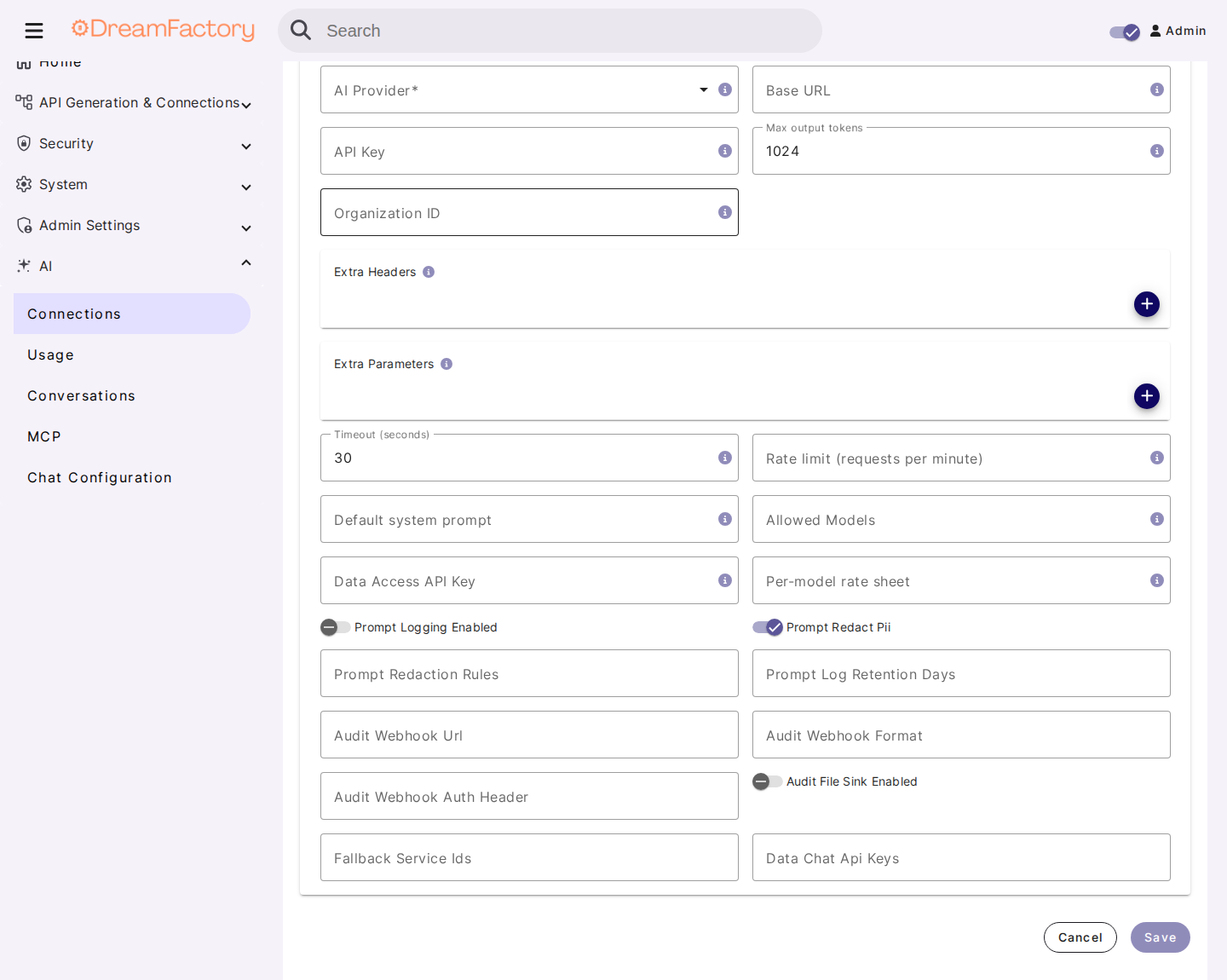Click the Admin user profile icon
Screen dimensions: 1227x980
1155,31
